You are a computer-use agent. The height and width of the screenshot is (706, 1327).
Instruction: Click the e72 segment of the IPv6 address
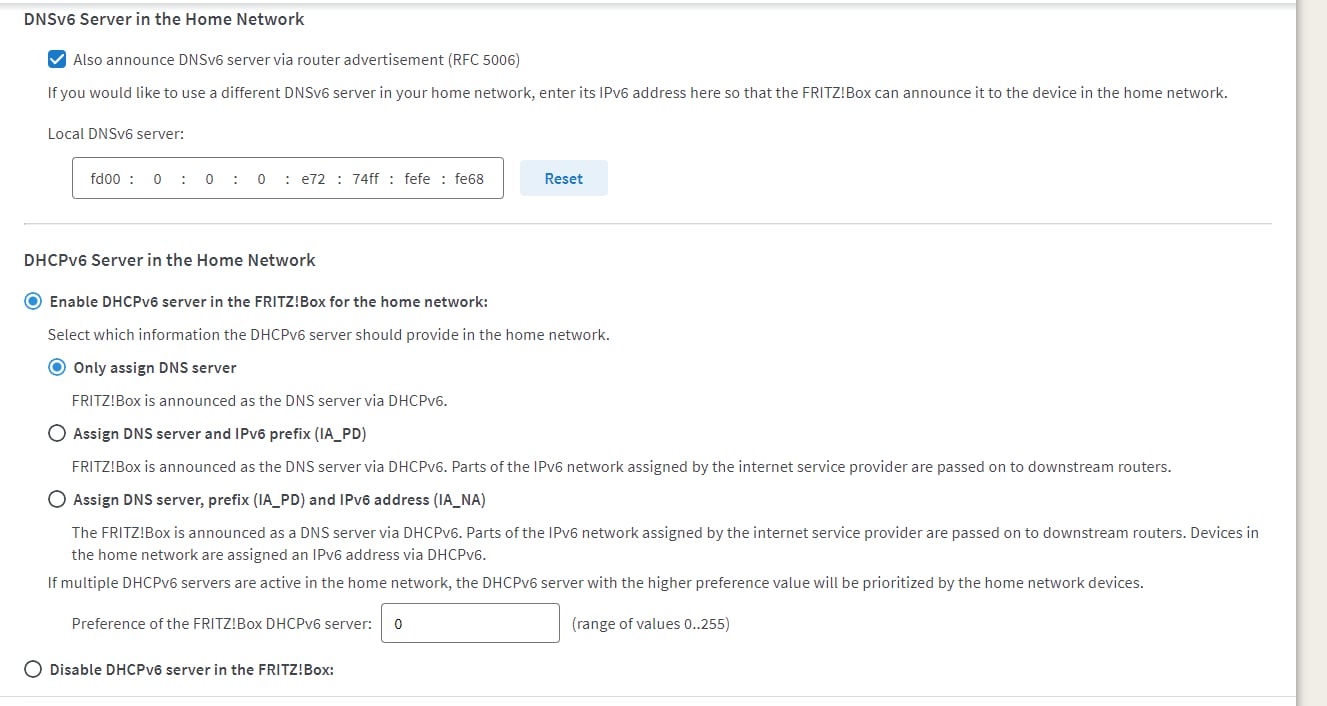(x=313, y=178)
